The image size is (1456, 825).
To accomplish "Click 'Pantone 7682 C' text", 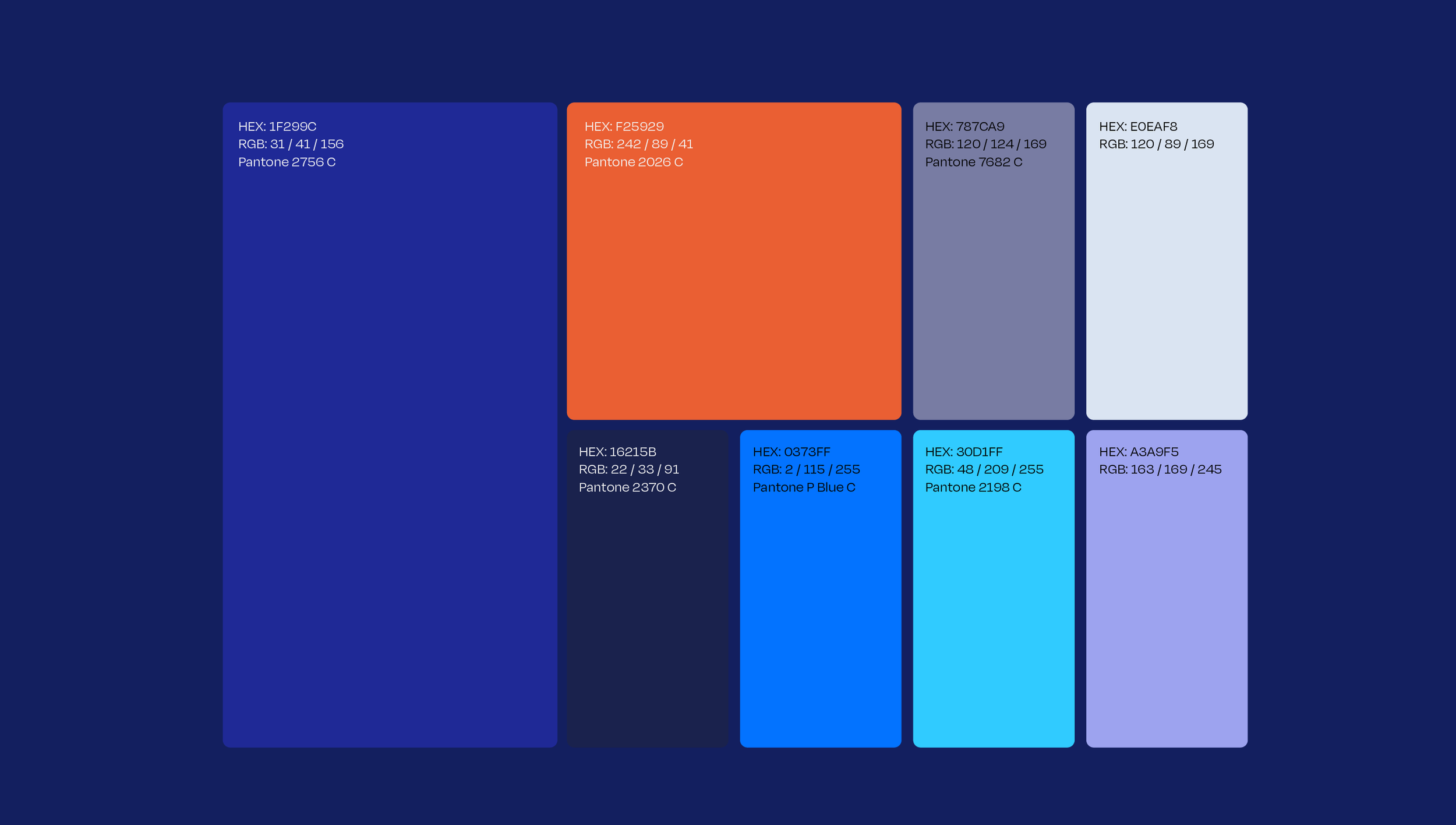I will point(973,162).
